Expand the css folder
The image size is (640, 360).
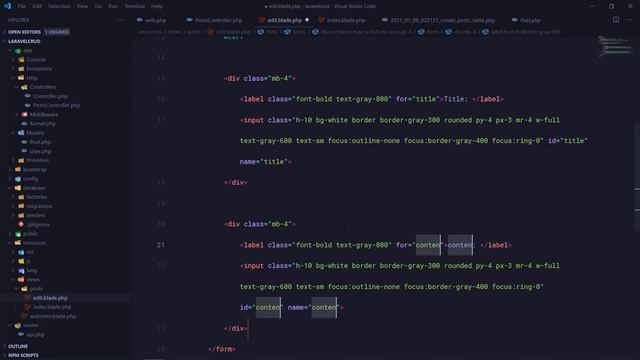click(x=30, y=252)
